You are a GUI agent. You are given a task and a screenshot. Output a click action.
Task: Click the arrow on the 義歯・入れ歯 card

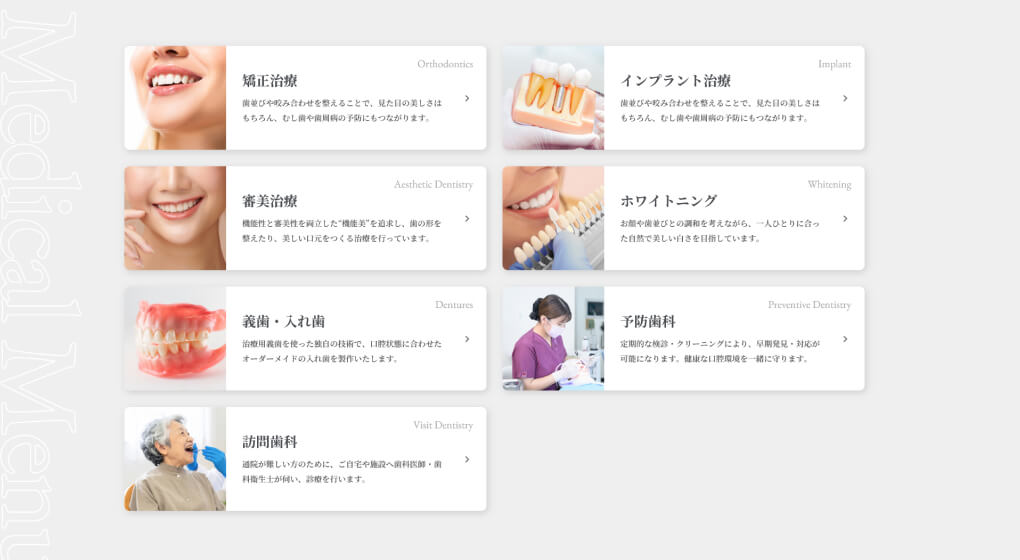(467, 339)
